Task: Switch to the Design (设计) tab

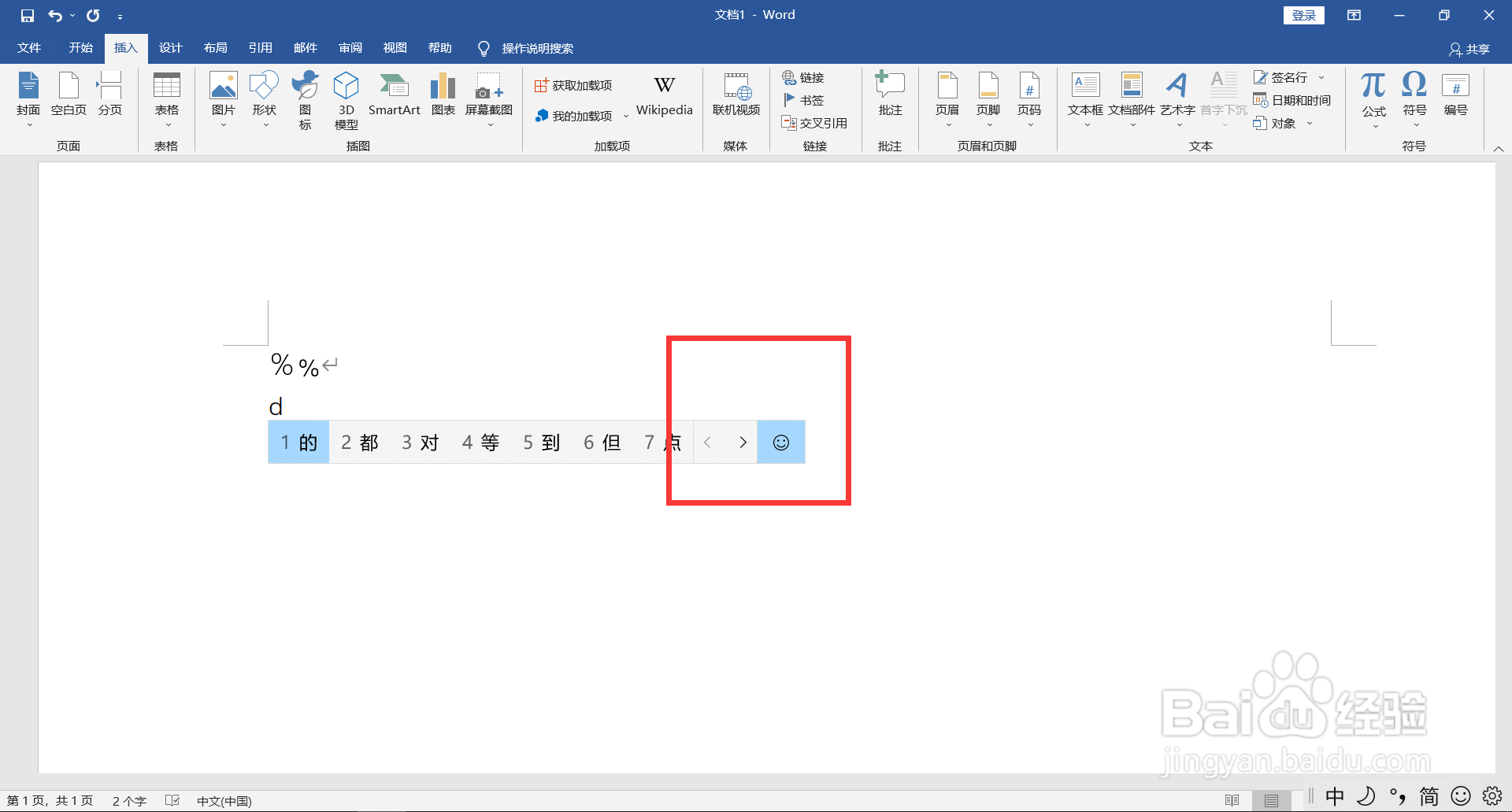Action: click(170, 48)
